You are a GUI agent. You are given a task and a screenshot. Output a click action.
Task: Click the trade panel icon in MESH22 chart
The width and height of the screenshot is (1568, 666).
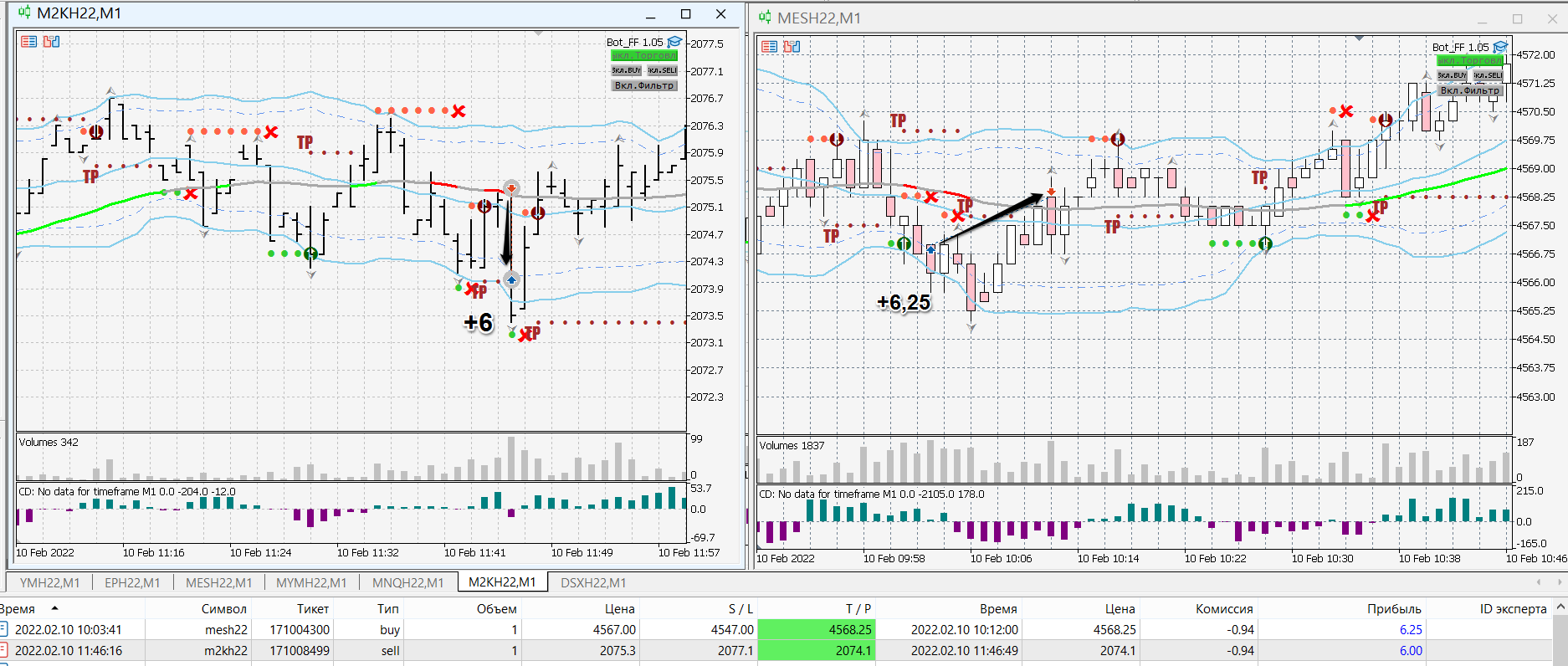coord(769,46)
